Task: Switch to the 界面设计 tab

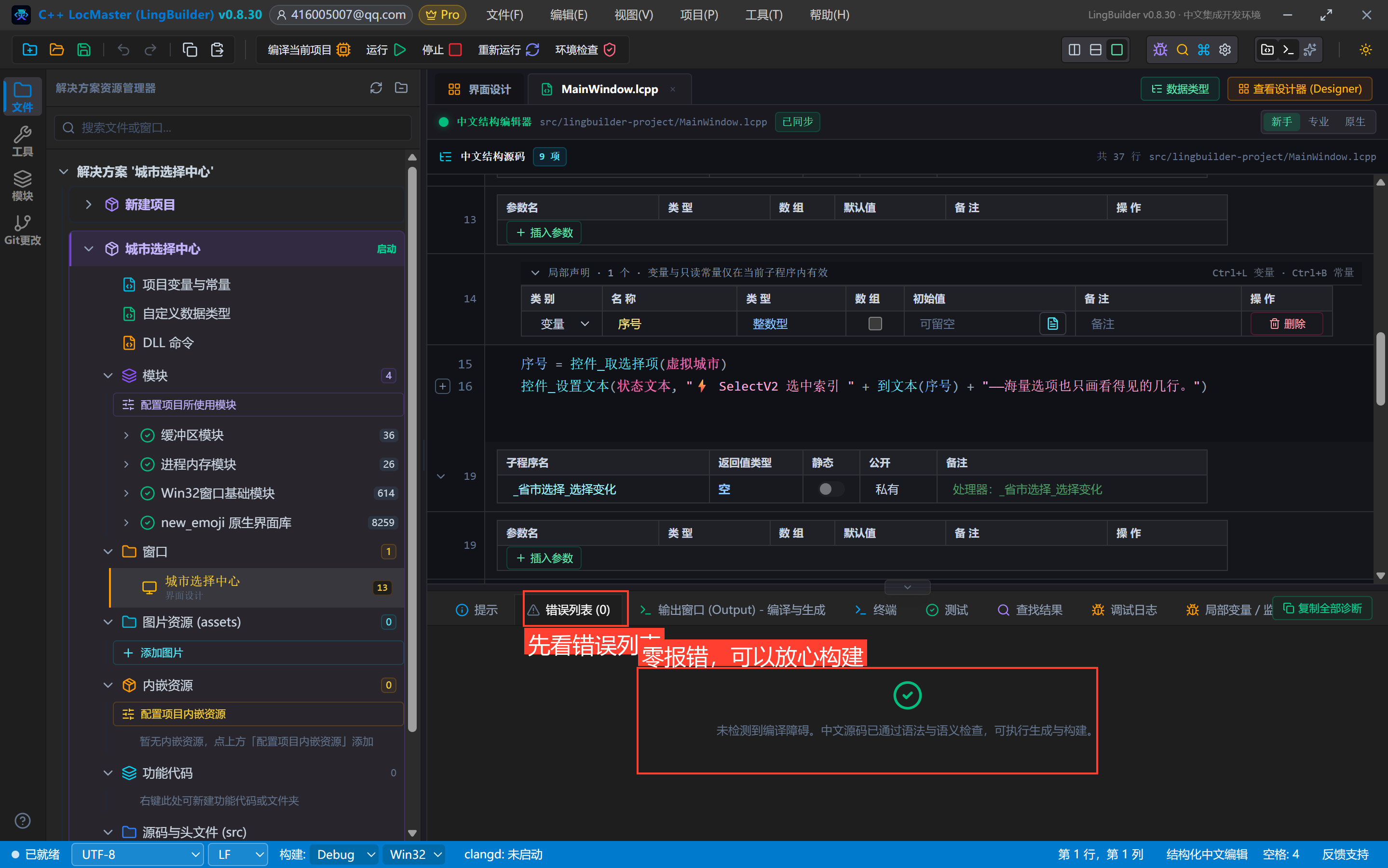Action: (x=479, y=89)
